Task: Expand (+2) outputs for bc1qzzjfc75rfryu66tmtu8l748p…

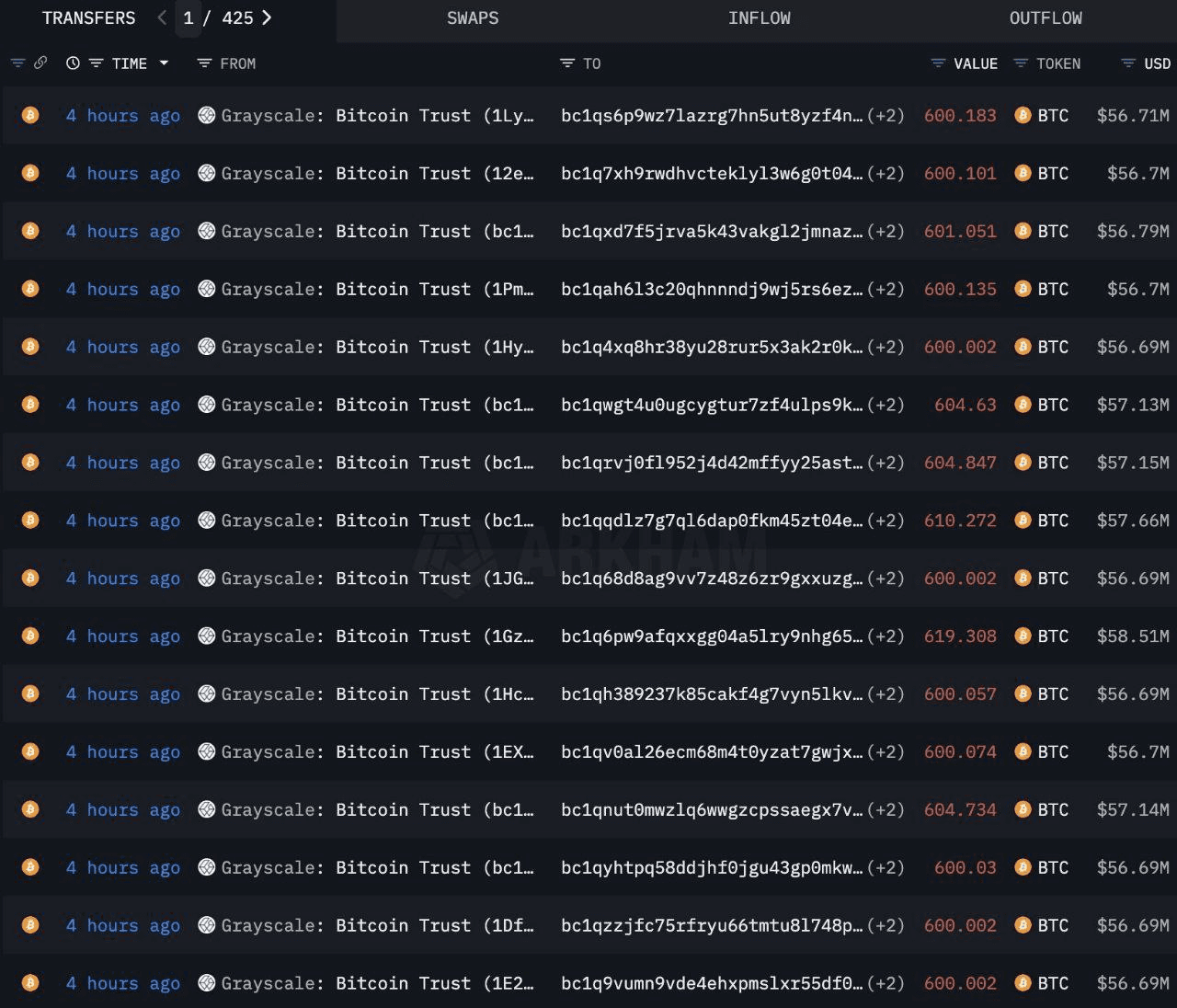Action: tap(886, 927)
